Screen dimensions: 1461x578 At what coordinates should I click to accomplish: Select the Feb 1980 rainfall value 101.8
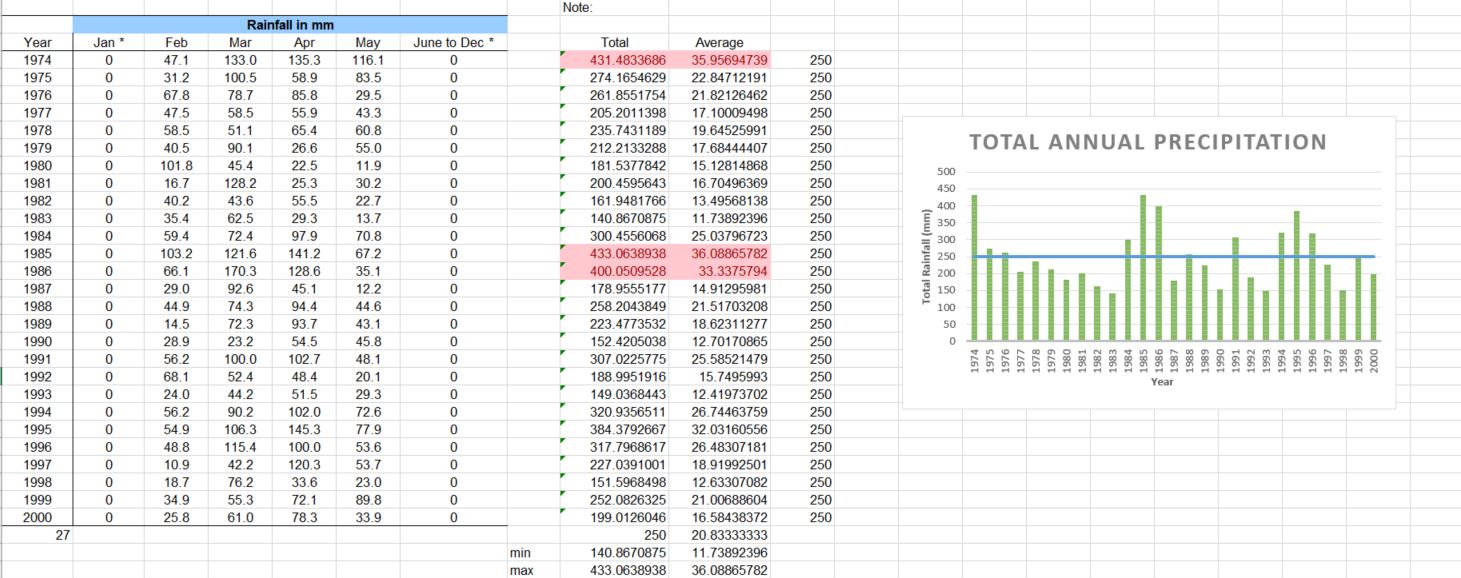[x=176, y=165]
